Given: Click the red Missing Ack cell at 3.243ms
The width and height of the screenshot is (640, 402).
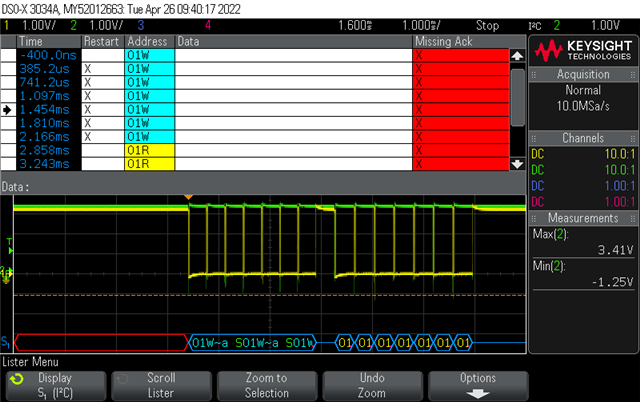Looking at the screenshot, I should [461, 164].
